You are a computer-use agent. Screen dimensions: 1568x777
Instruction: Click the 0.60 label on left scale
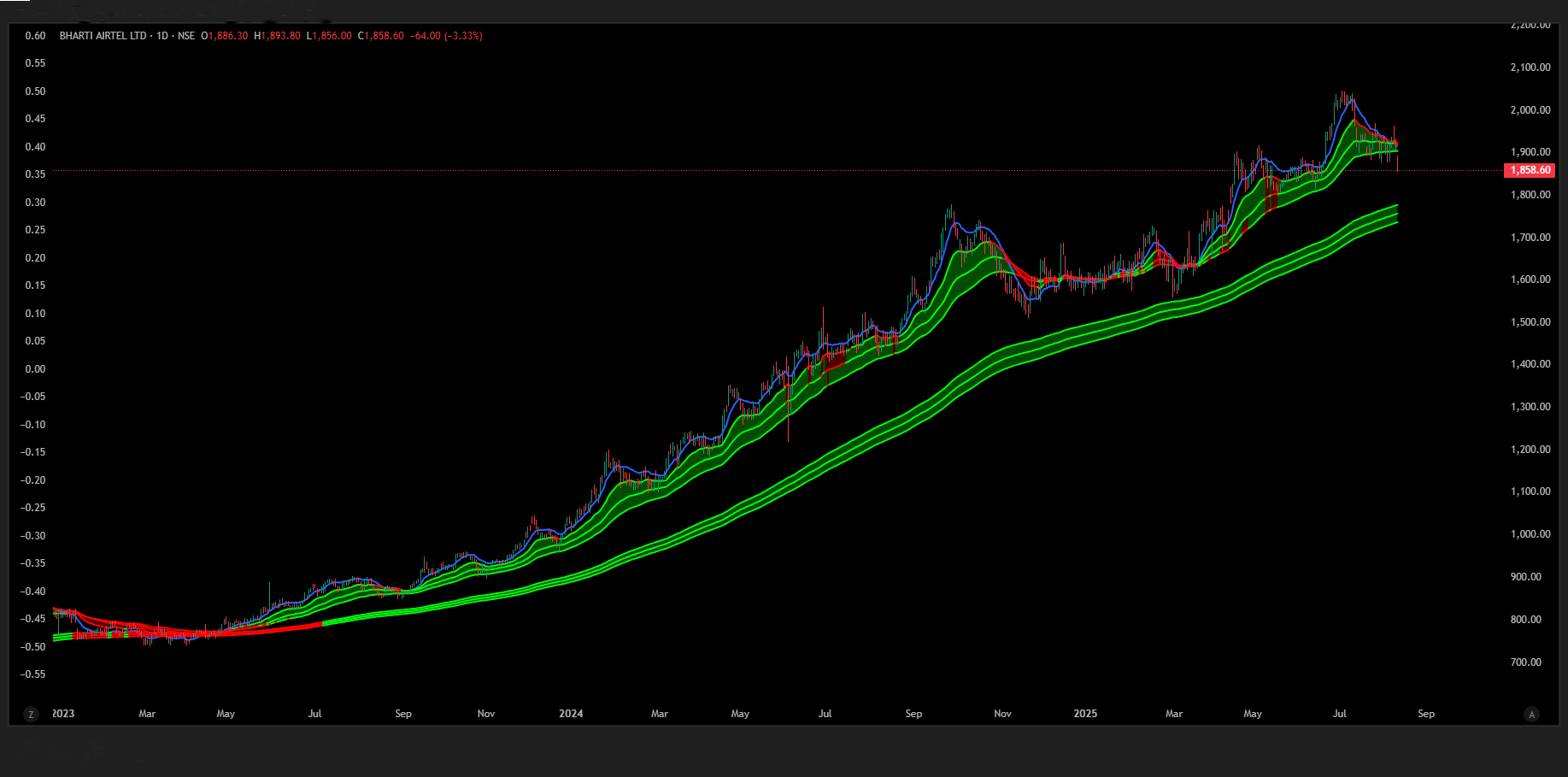(x=35, y=36)
